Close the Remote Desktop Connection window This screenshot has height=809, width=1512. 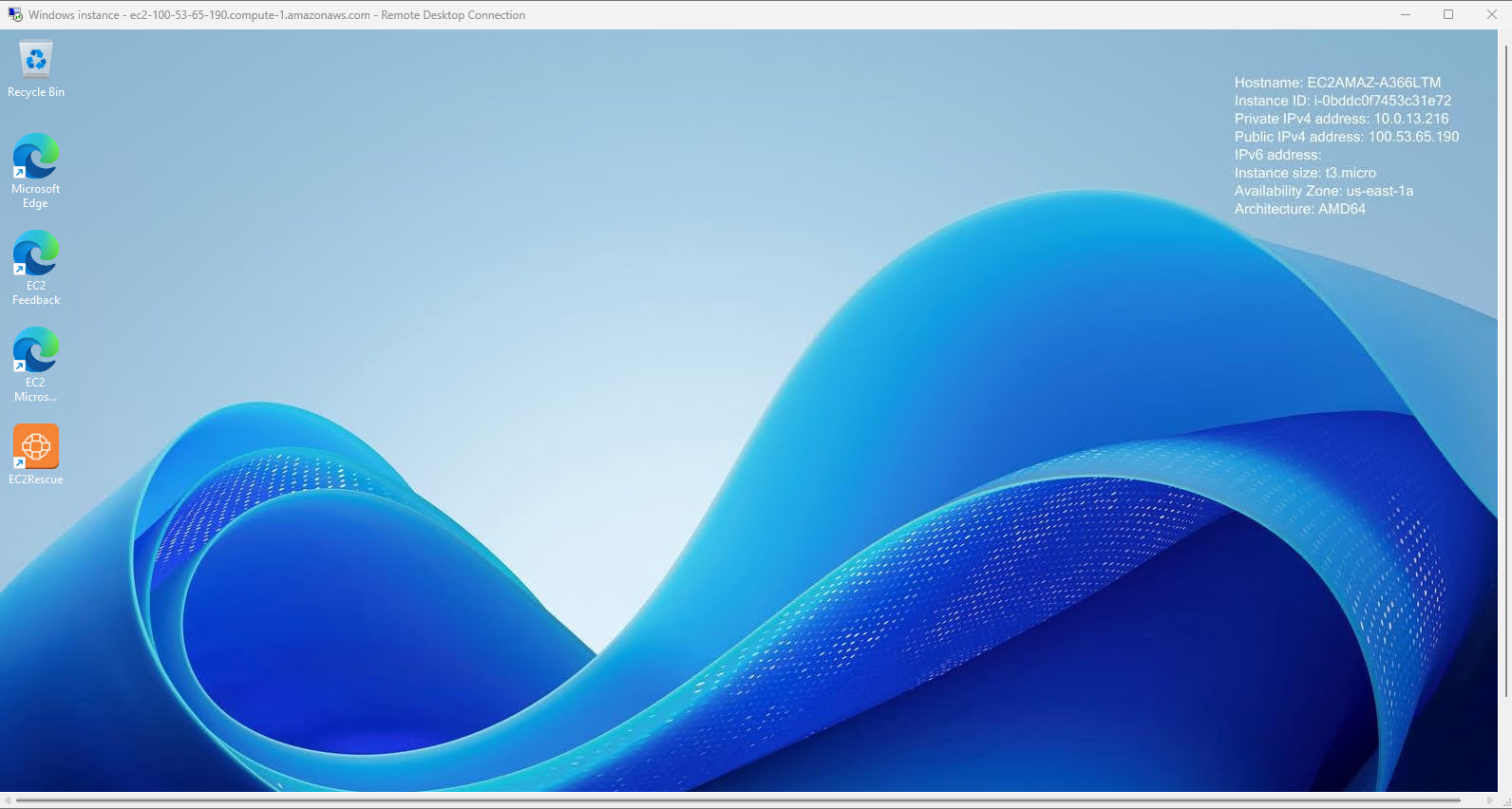click(1491, 14)
